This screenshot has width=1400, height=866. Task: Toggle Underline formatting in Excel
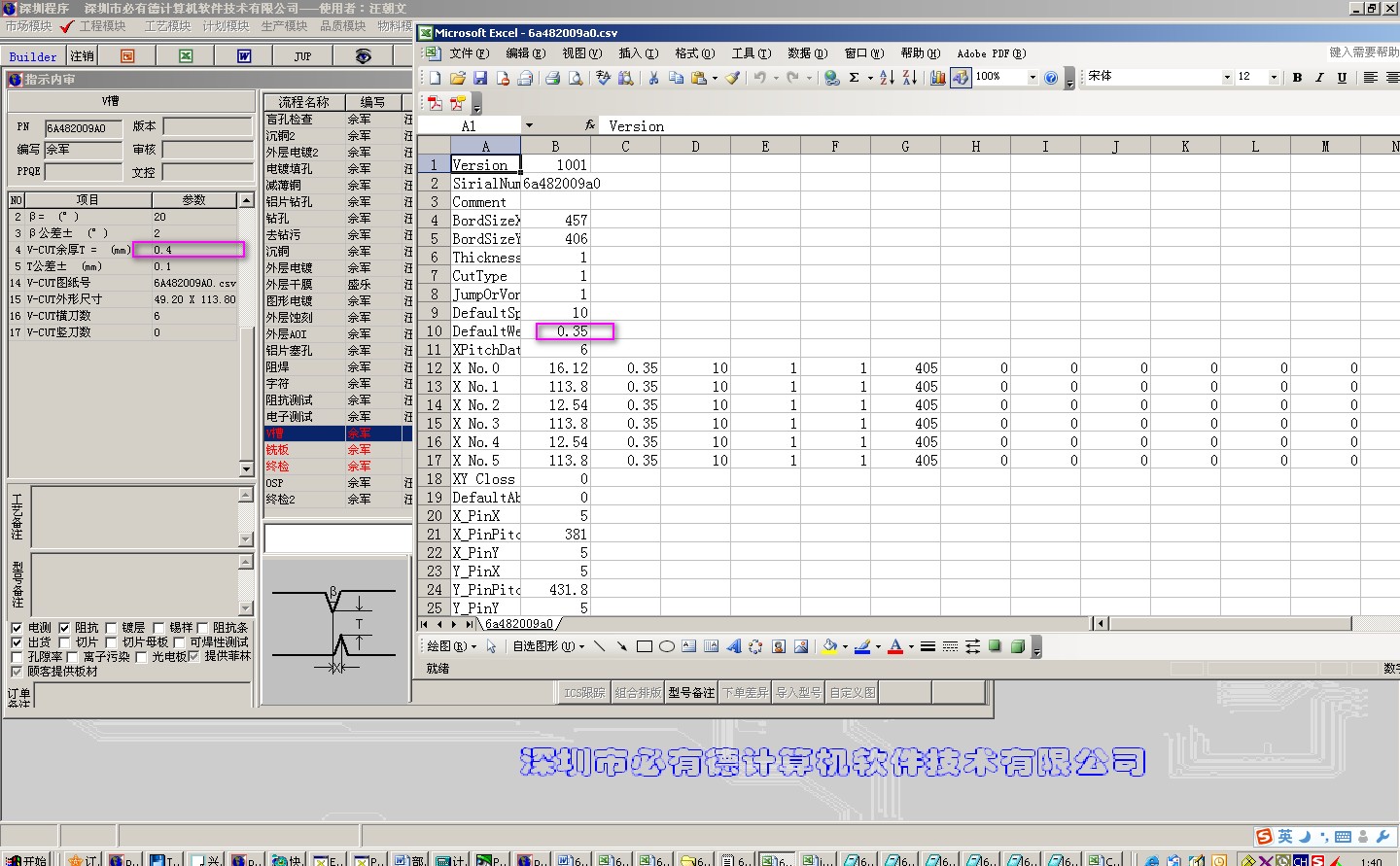point(1342,78)
